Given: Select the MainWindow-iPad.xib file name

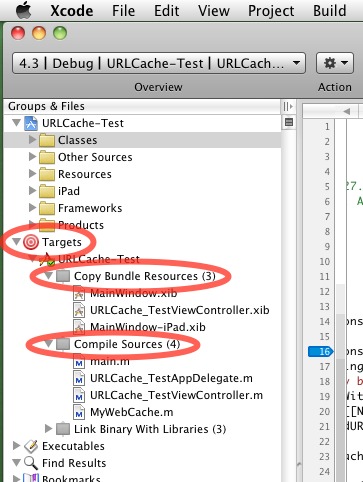Looking at the screenshot, I should coord(148,327).
